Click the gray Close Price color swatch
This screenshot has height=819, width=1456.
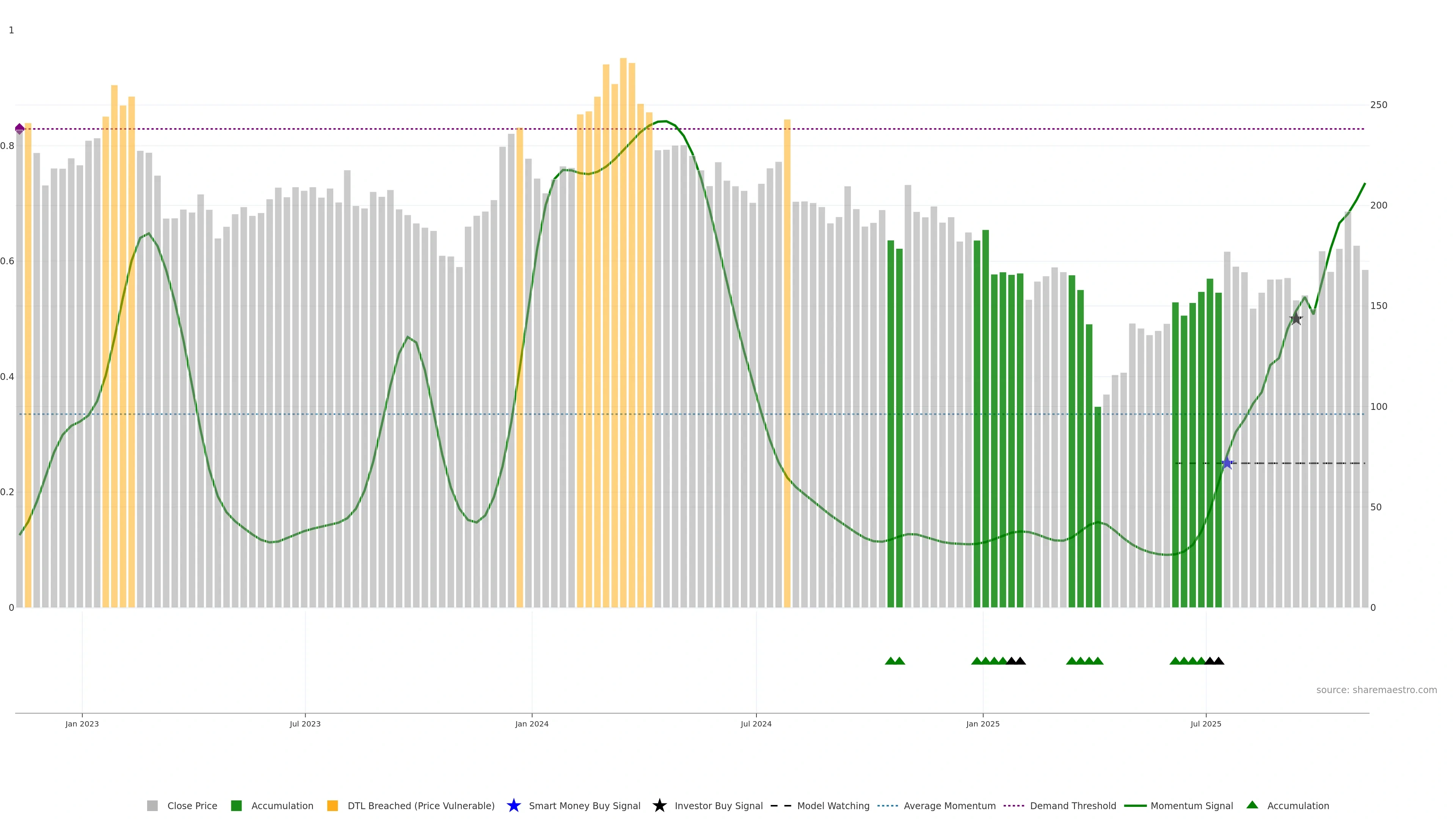152,806
